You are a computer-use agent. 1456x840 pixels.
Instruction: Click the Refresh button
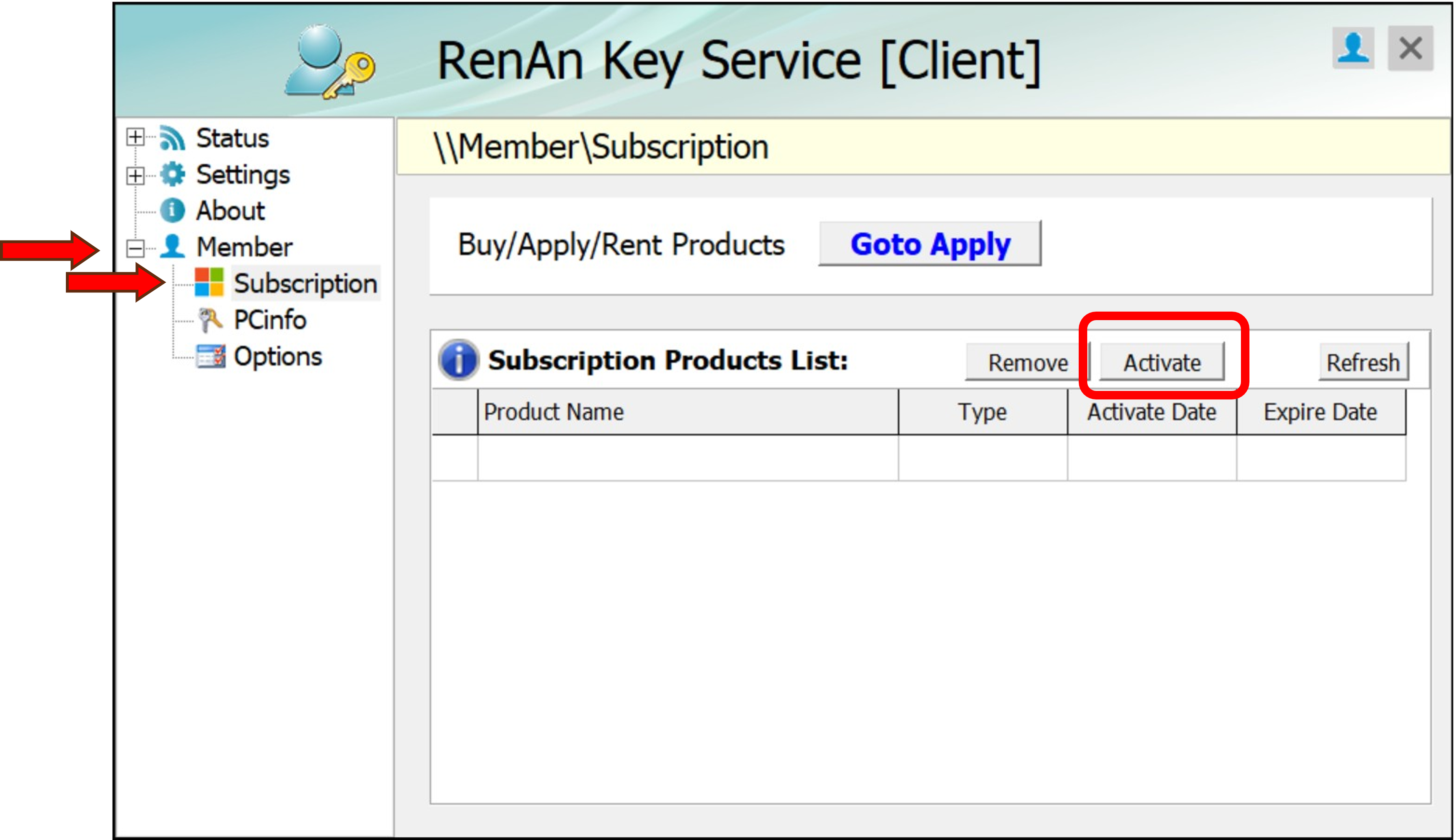[x=1362, y=362]
